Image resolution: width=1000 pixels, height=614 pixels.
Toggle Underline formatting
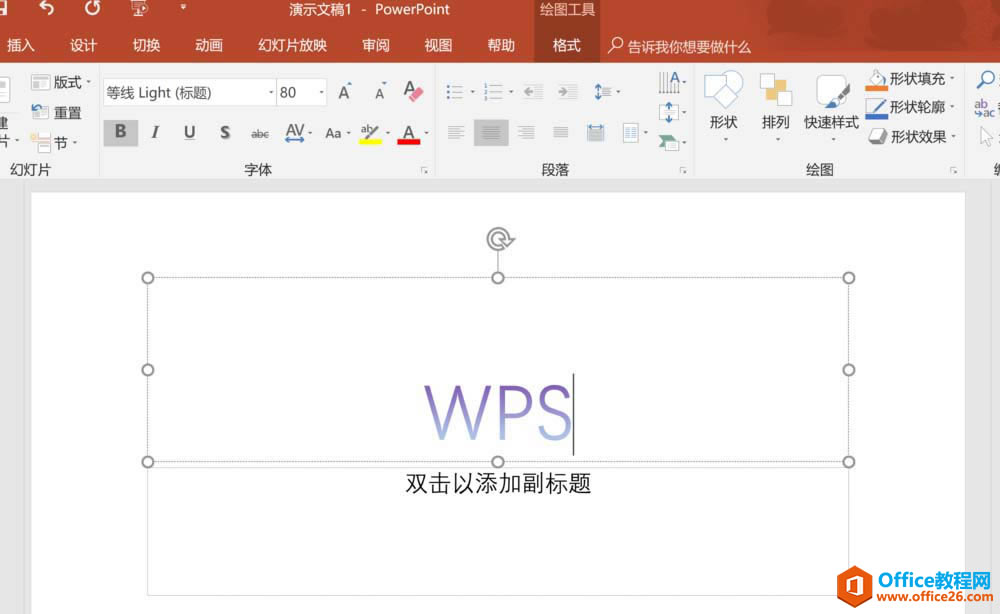pyautogui.click(x=189, y=132)
